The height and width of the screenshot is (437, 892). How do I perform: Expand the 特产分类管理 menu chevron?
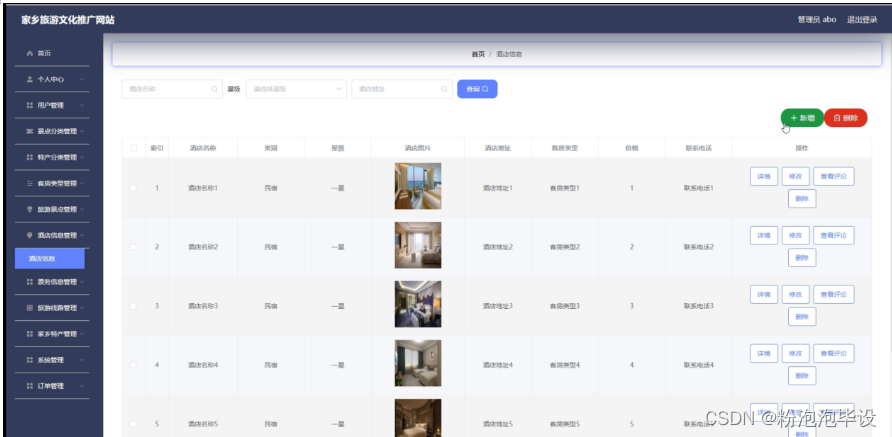click(x=82, y=157)
